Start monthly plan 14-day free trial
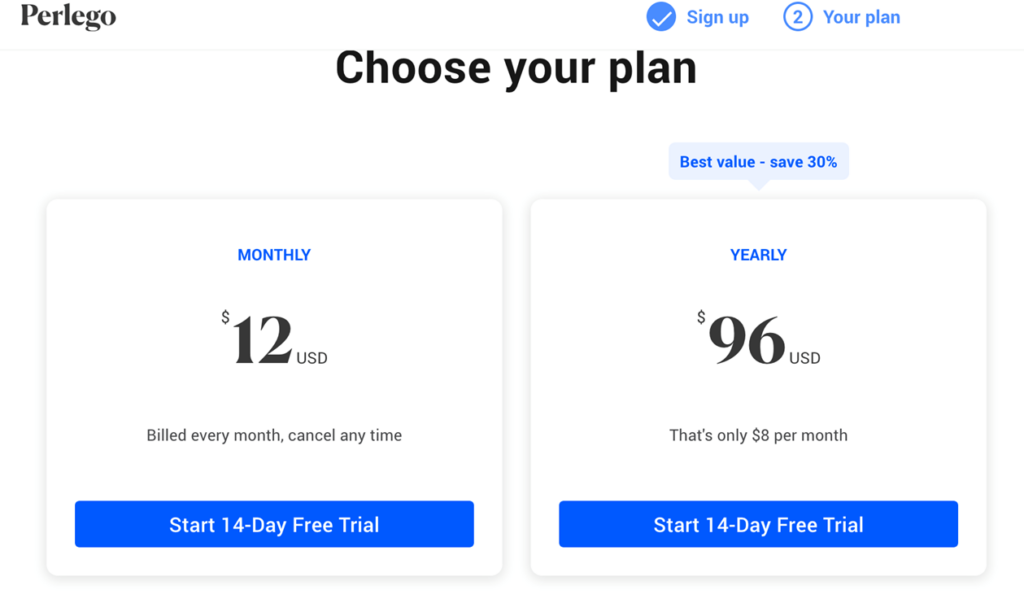 pyautogui.click(x=274, y=524)
